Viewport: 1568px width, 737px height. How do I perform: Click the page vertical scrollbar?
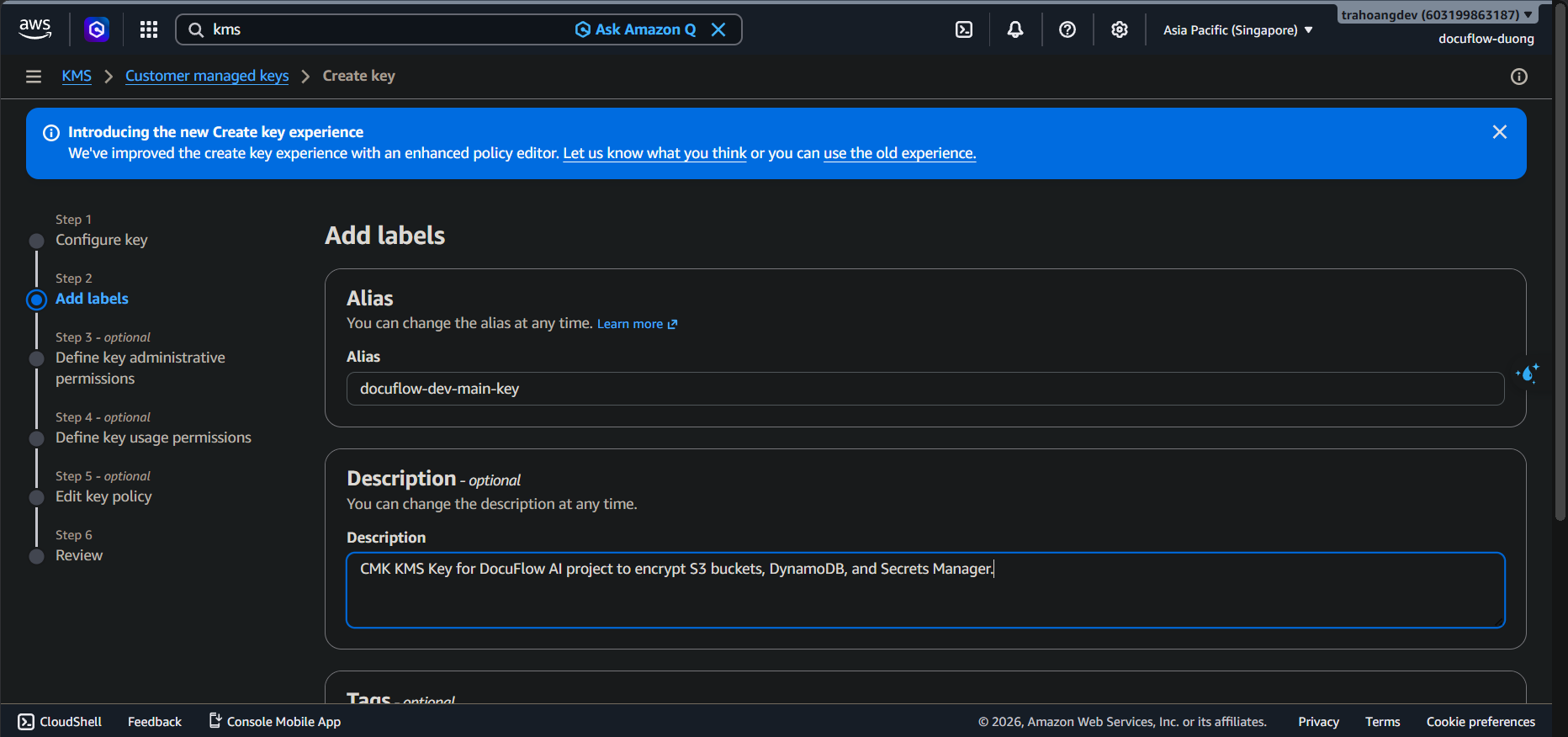1560,261
